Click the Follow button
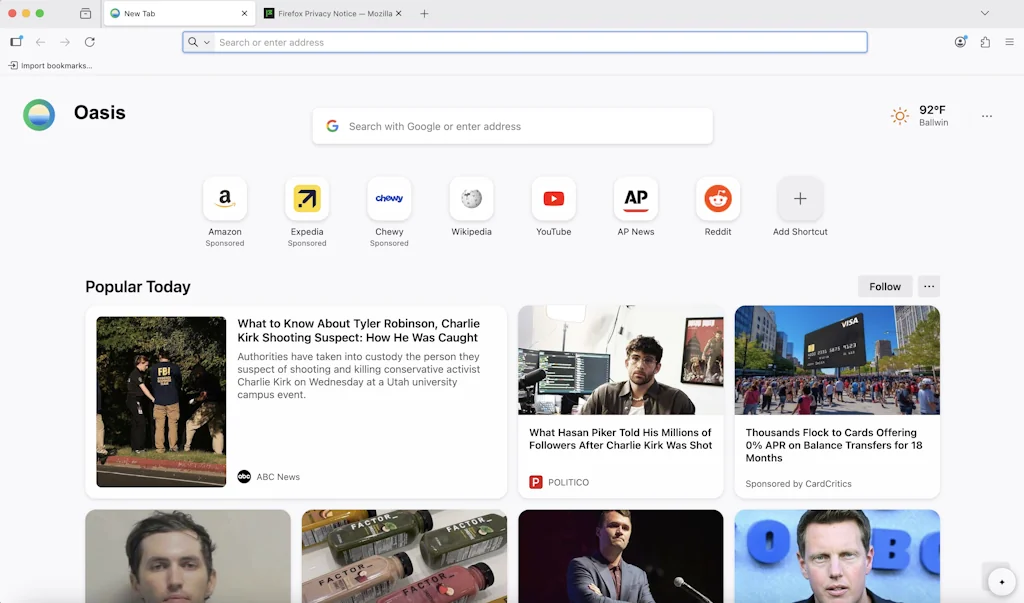Viewport: 1024px width, 603px height. click(x=884, y=286)
